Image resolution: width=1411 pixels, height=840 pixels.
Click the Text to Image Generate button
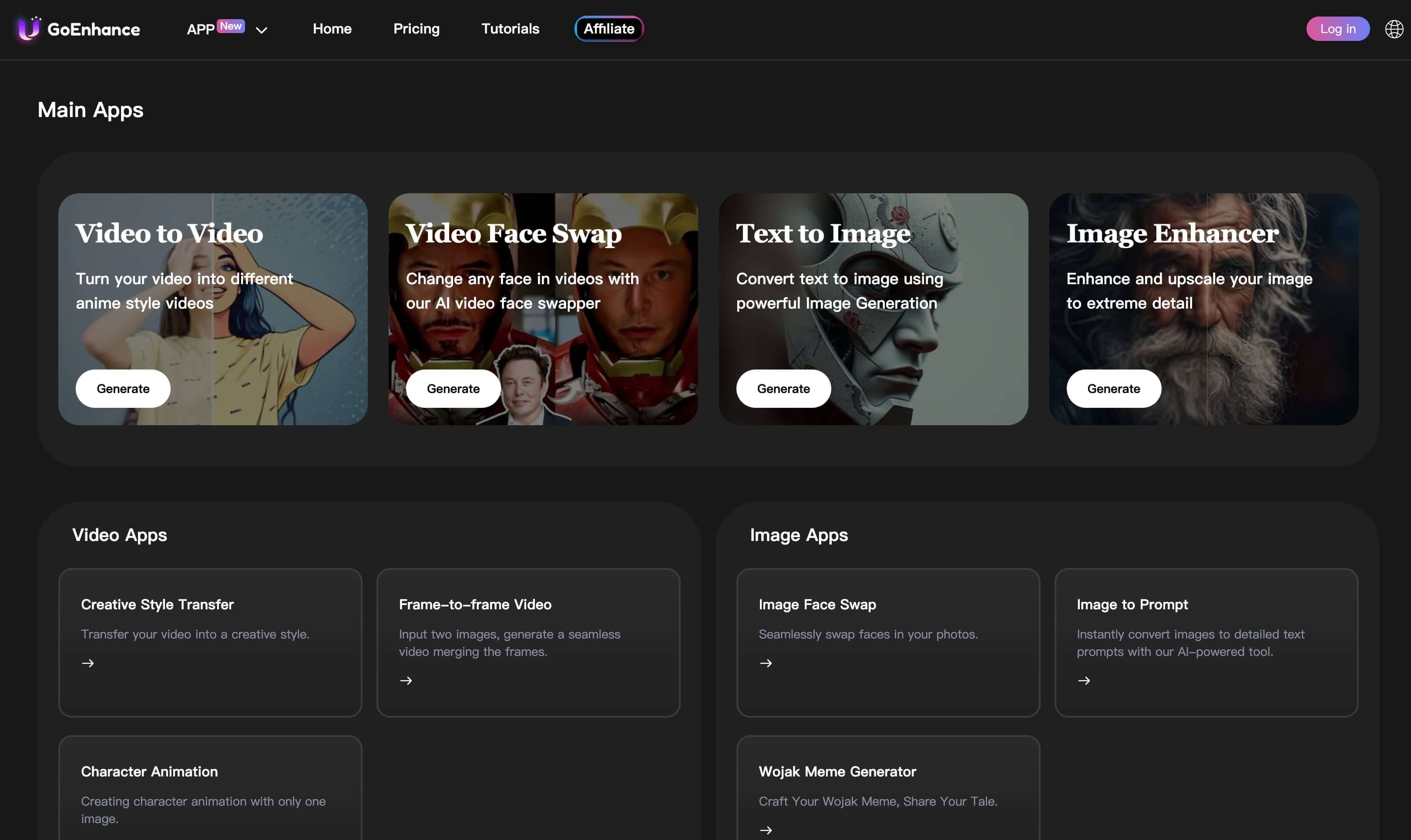(783, 388)
